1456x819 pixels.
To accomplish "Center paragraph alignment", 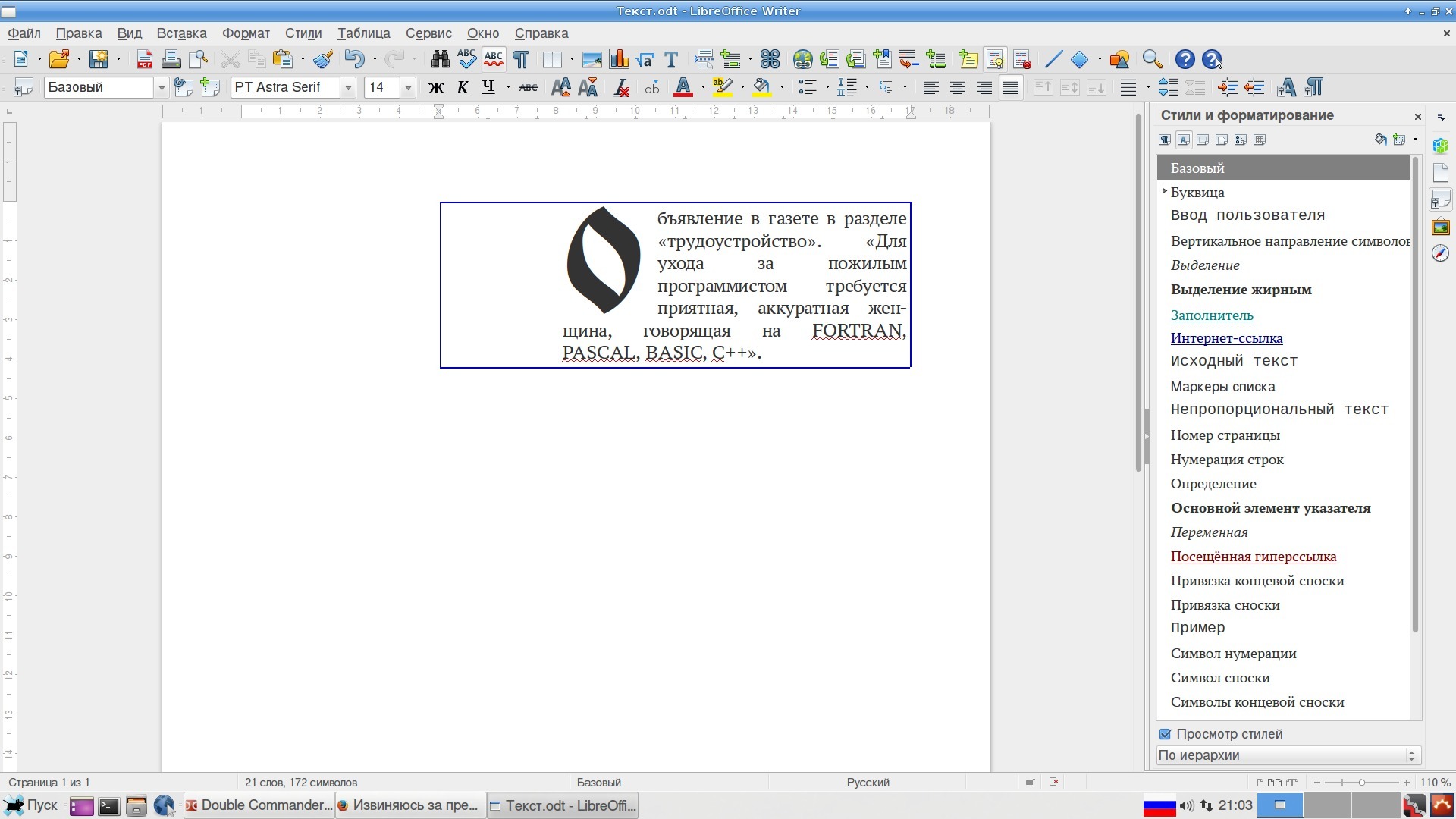I will tap(957, 87).
